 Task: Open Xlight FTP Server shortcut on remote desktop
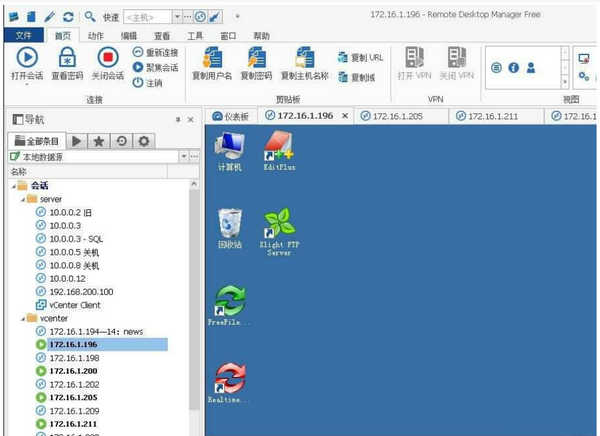pos(279,232)
